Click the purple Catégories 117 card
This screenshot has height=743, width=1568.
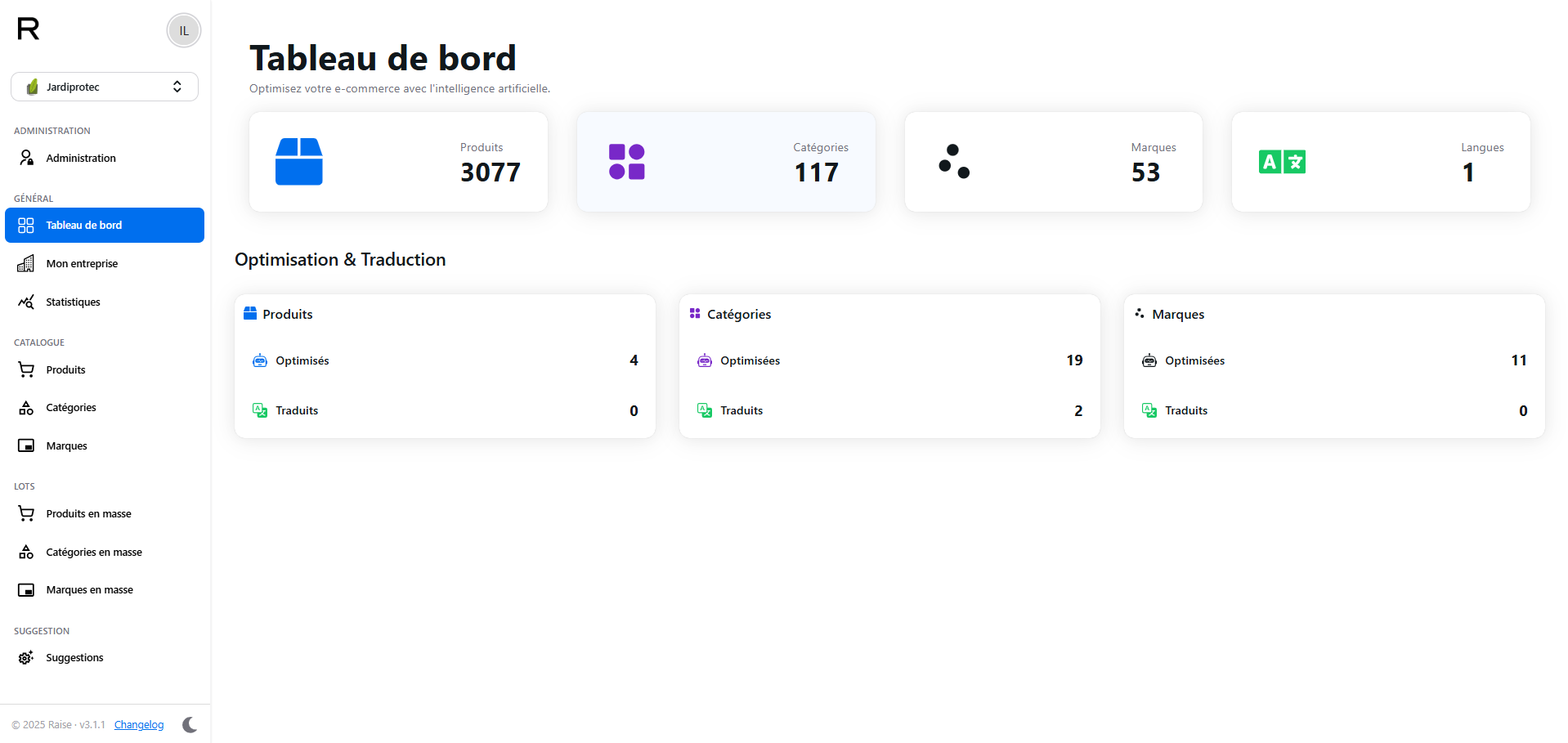coord(726,162)
